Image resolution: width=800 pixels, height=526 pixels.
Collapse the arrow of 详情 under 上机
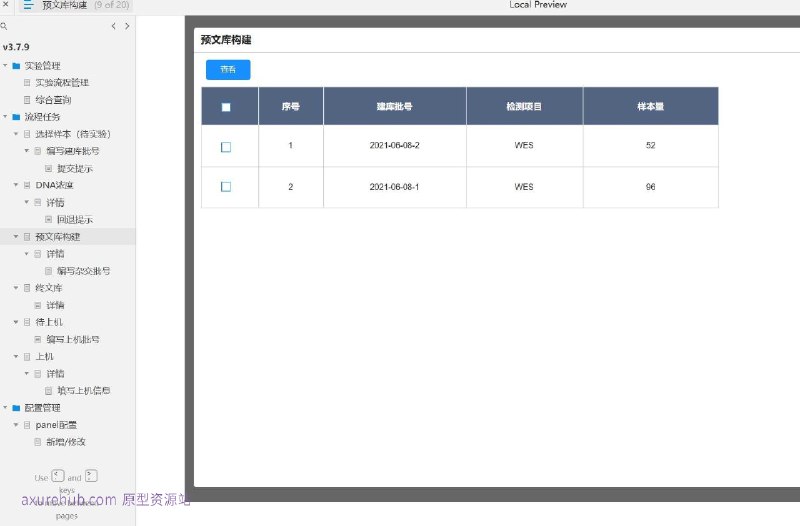tap(27, 373)
